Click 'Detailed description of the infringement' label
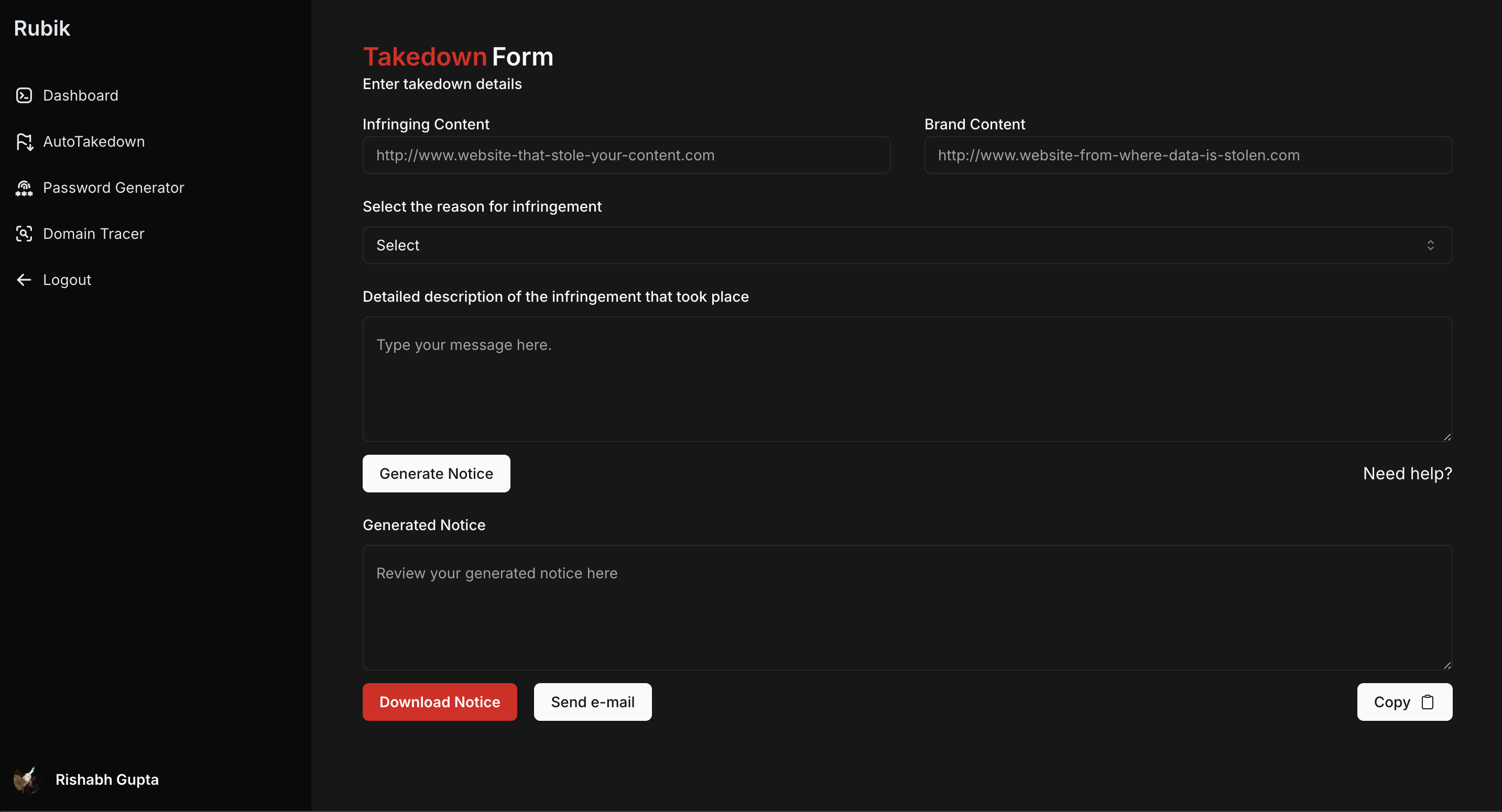This screenshot has height=812, width=1502. (556, 297)
